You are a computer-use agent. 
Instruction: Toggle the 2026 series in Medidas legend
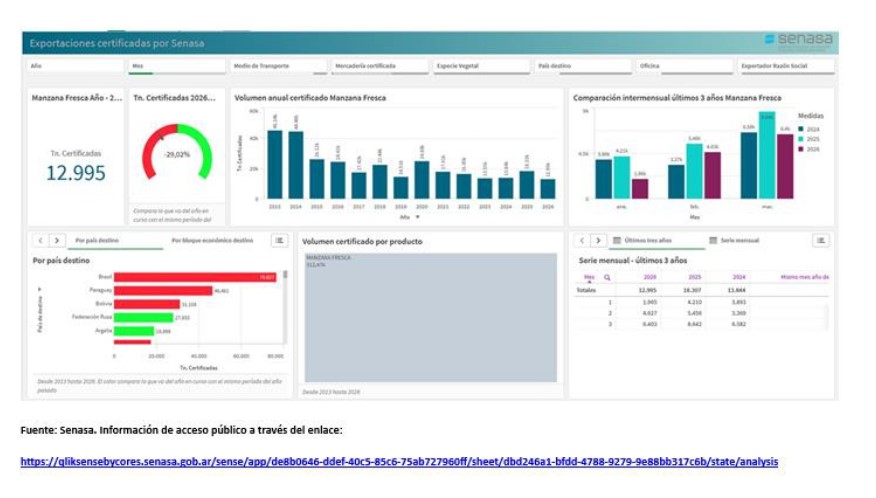[x=809, y=149]
